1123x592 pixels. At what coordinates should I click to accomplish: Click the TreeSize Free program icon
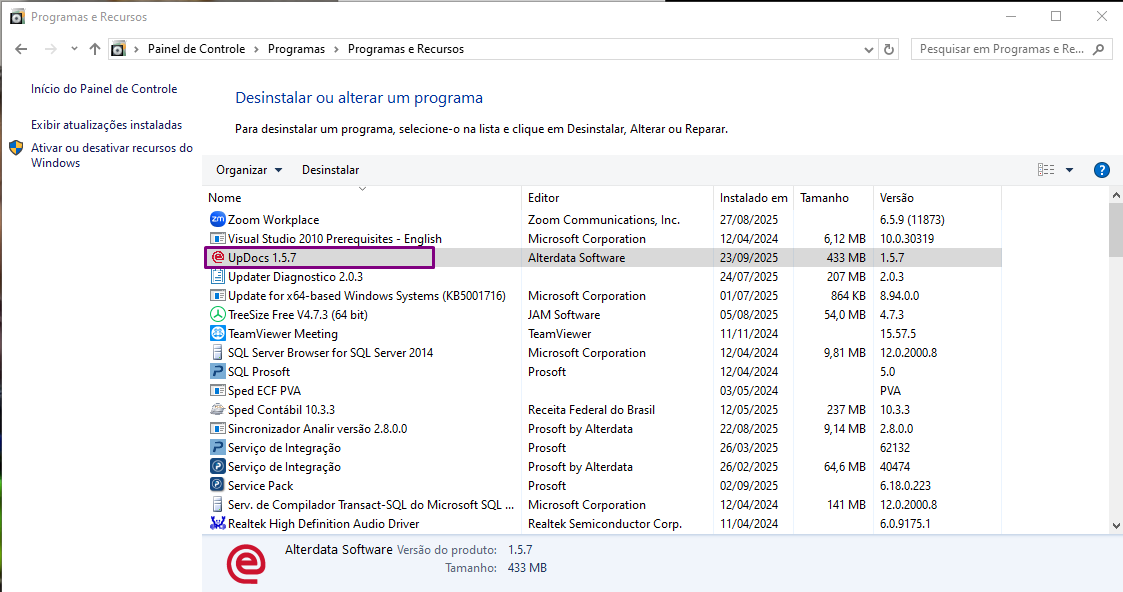point(218,315)
